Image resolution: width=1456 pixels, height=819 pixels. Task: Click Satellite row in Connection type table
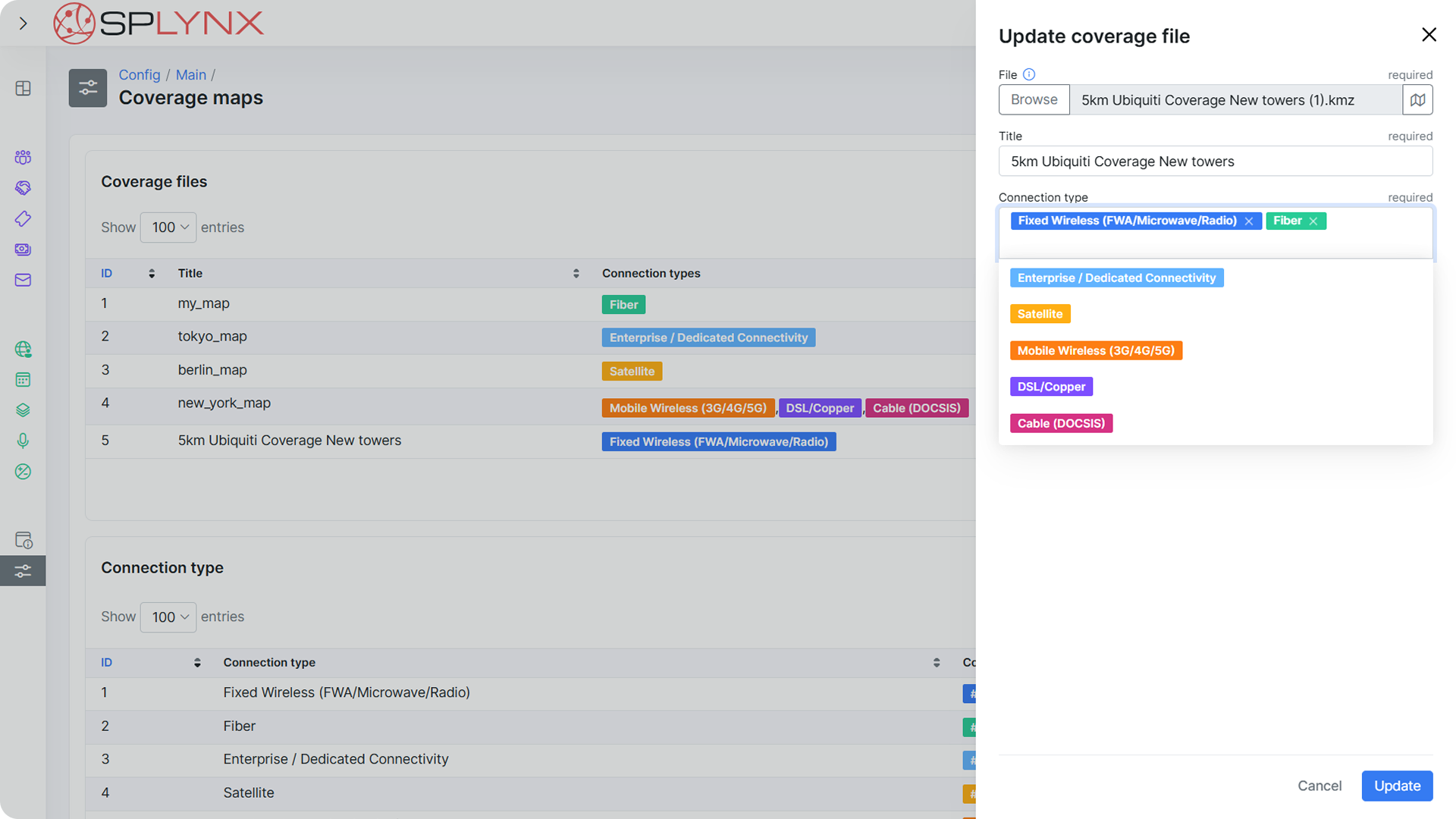(530, 793)
